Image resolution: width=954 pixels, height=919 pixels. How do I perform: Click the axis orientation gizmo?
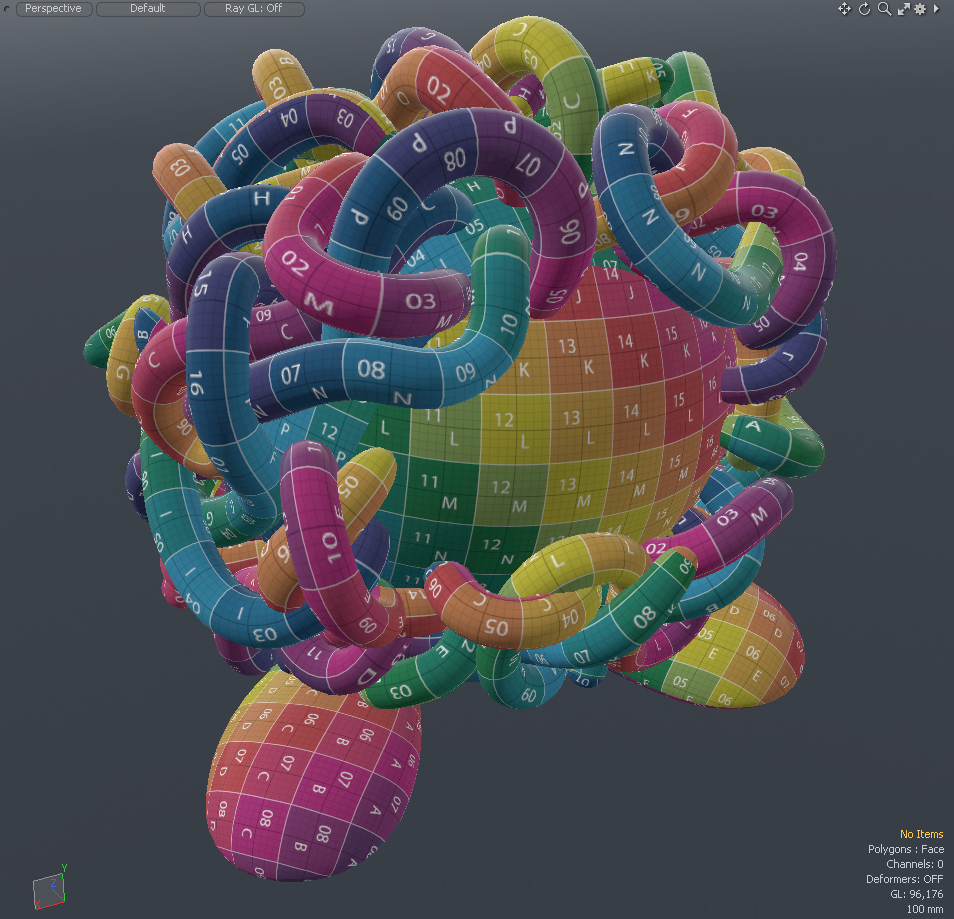tap(49, 886)
